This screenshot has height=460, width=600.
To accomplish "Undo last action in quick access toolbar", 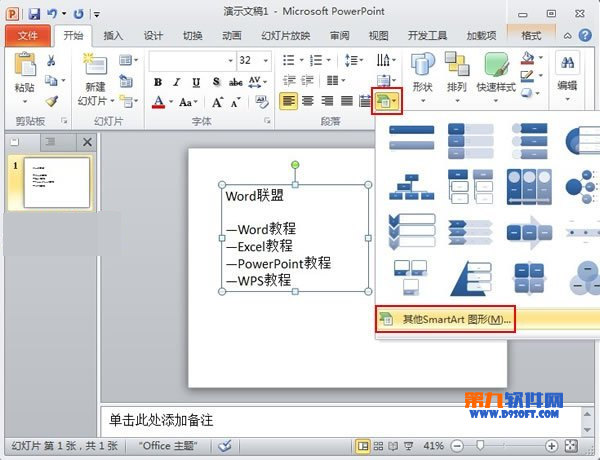I will click(52, 14).
